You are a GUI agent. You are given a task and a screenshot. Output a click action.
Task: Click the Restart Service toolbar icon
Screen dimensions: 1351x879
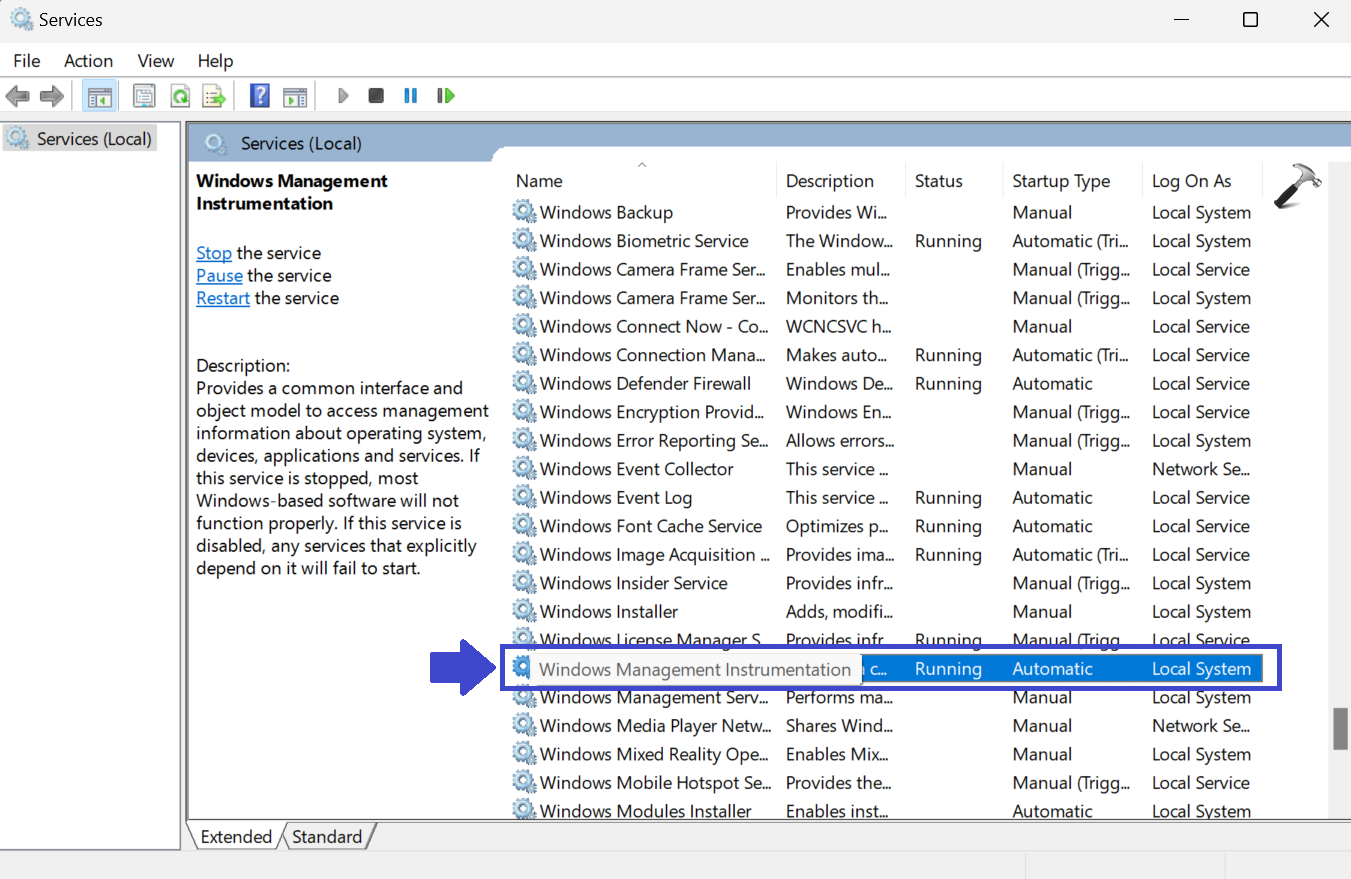446,96
